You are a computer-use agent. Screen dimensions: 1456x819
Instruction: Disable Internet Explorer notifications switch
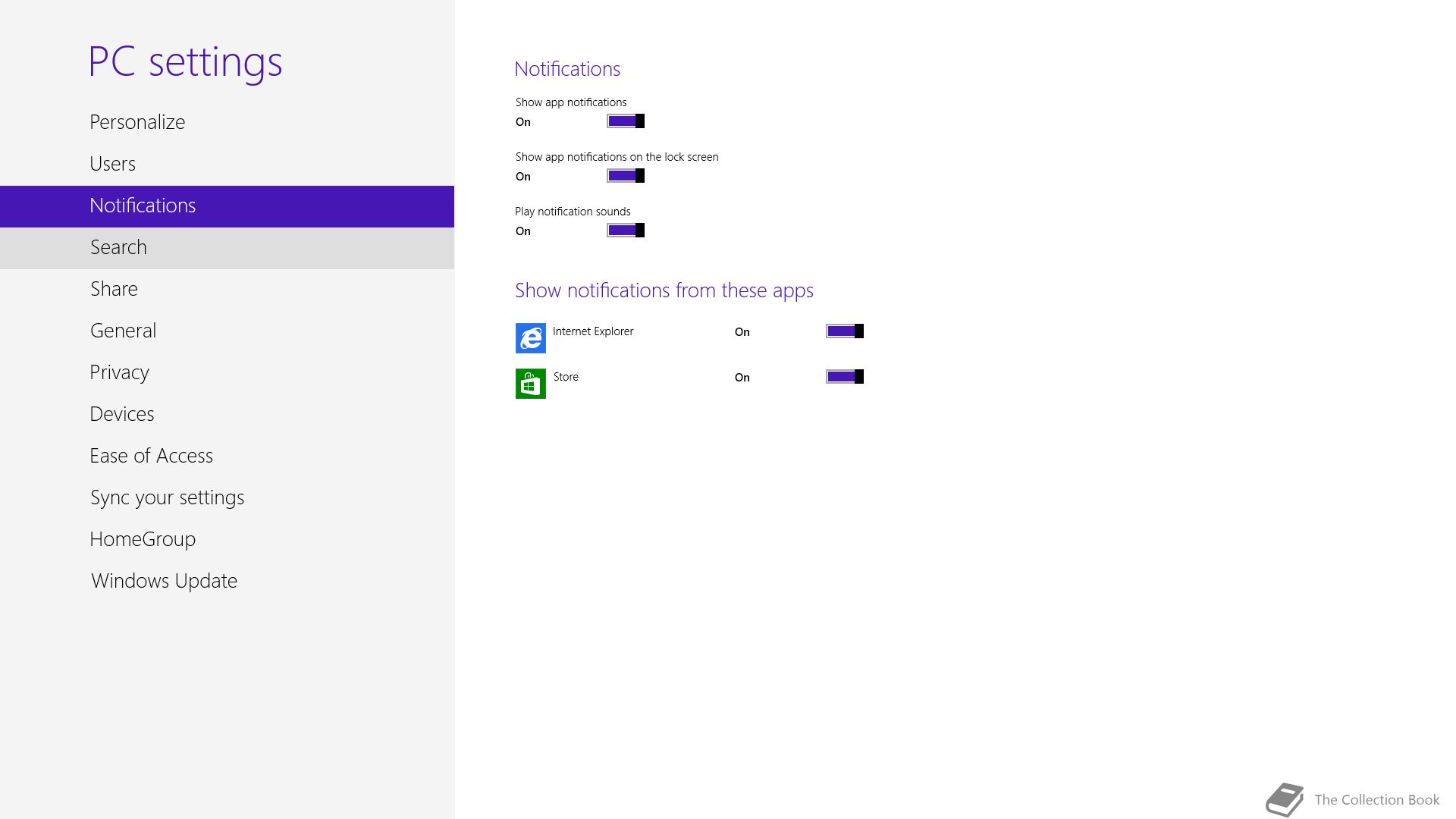(x=845, y=331)
